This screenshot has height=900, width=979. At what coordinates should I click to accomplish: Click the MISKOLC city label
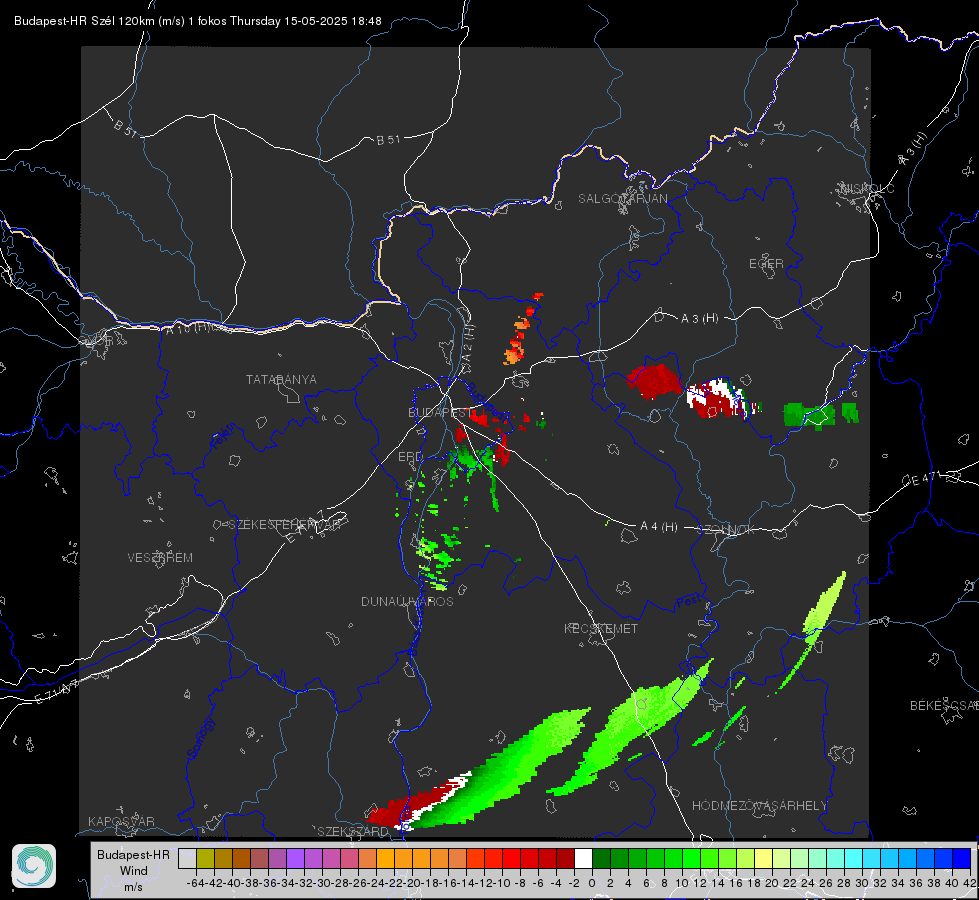(867, 188)
